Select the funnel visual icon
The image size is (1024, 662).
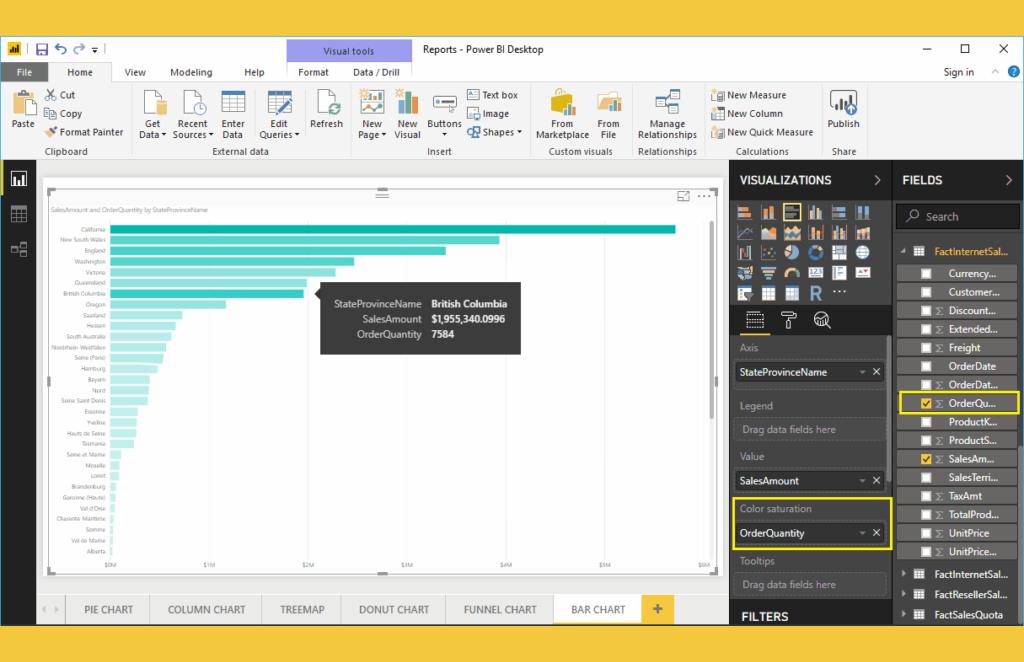(768, 273)
